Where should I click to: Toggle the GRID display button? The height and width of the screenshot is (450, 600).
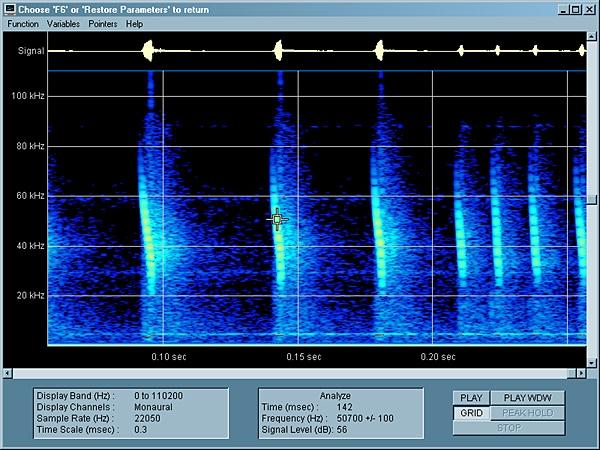pos(470,413)
